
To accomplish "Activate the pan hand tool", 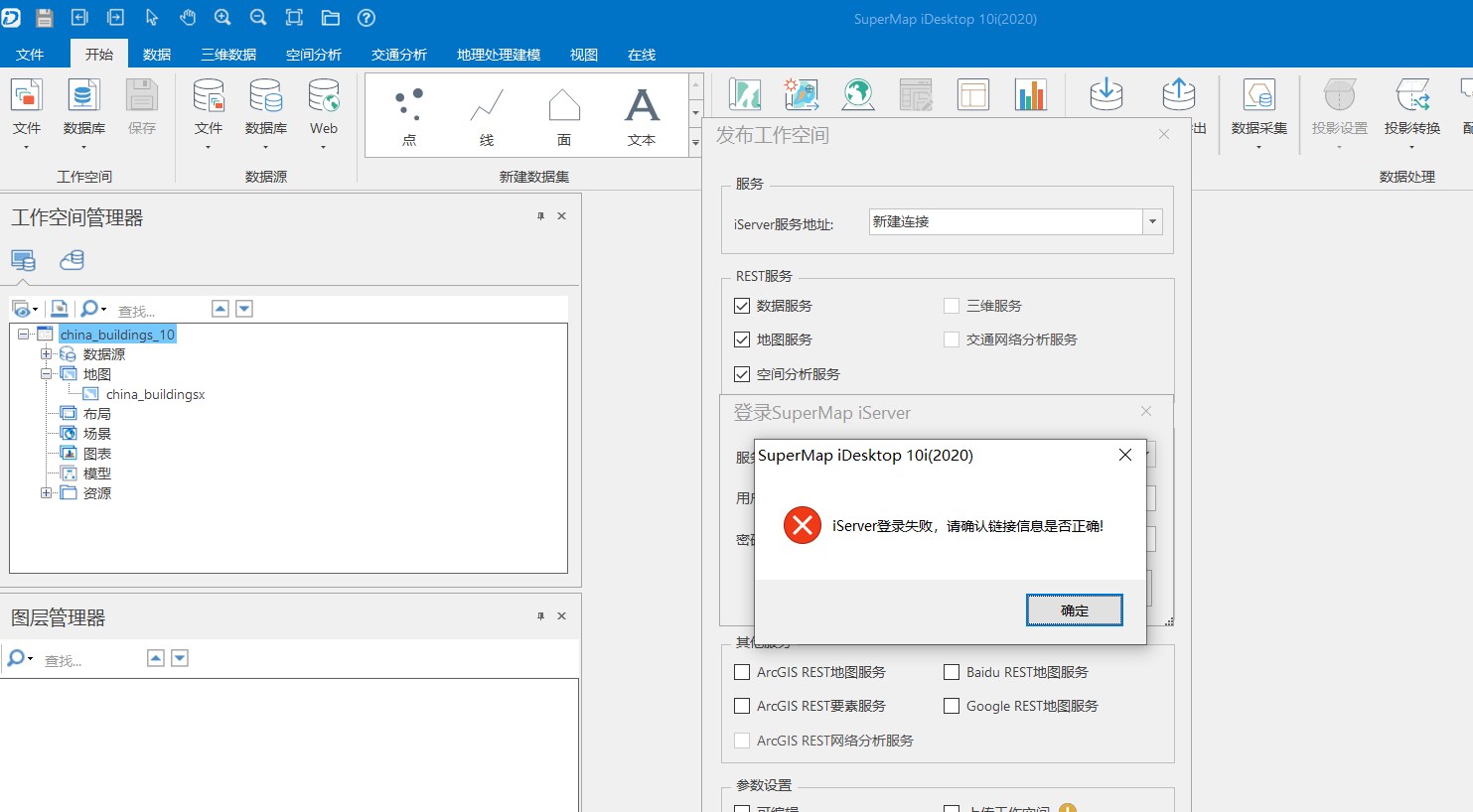I will click(x=188, y=18).
